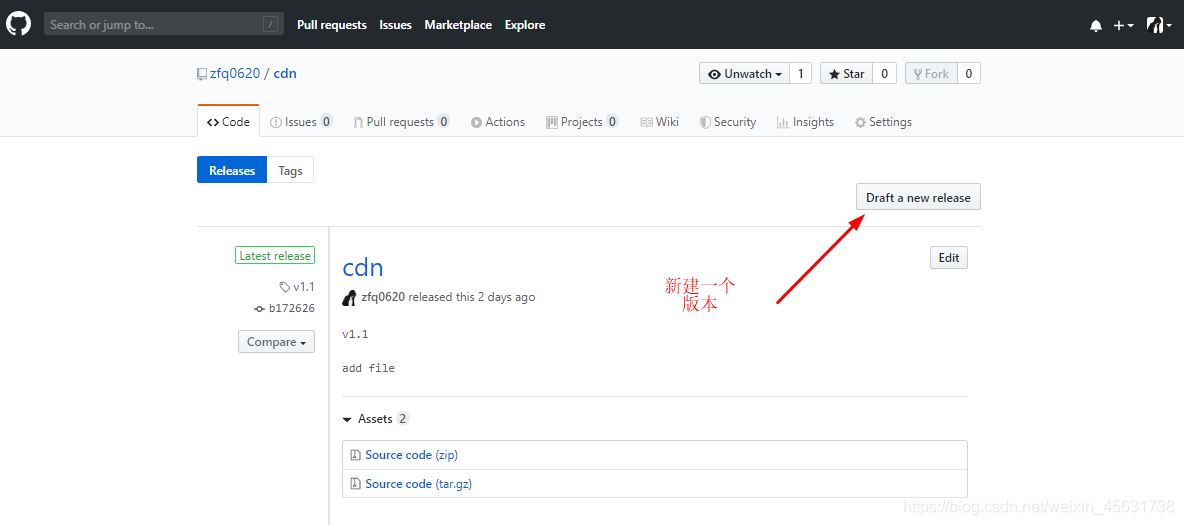Open Explore in top navigation

(525, 25)
